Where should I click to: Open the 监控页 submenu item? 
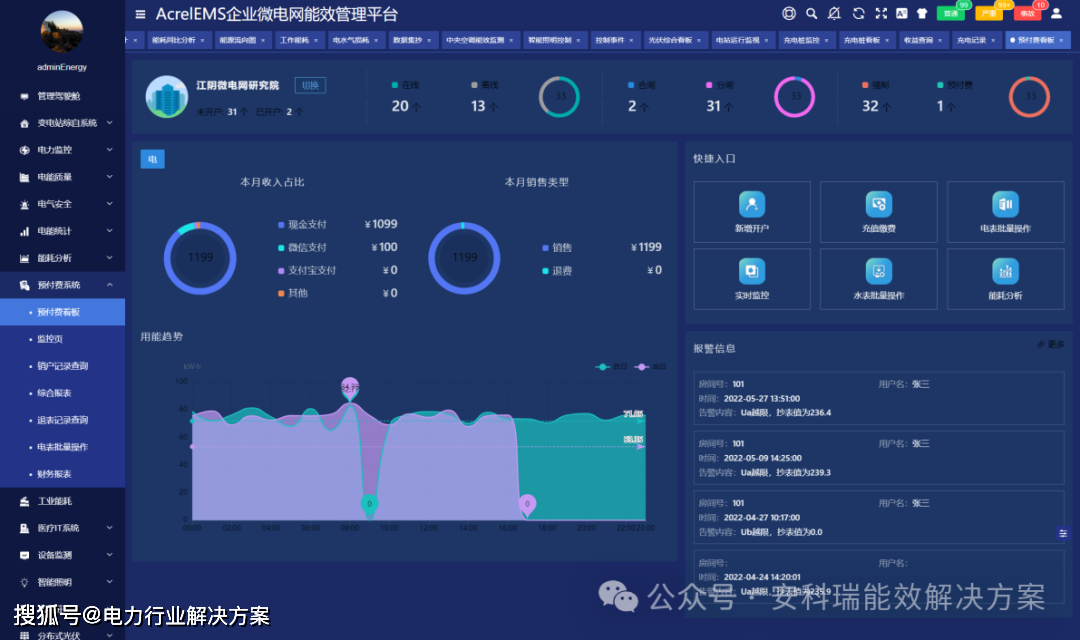point(62,339)
